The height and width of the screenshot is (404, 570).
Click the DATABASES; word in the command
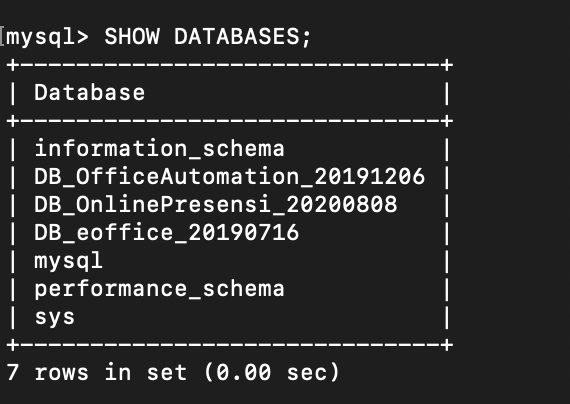point(242,37)
